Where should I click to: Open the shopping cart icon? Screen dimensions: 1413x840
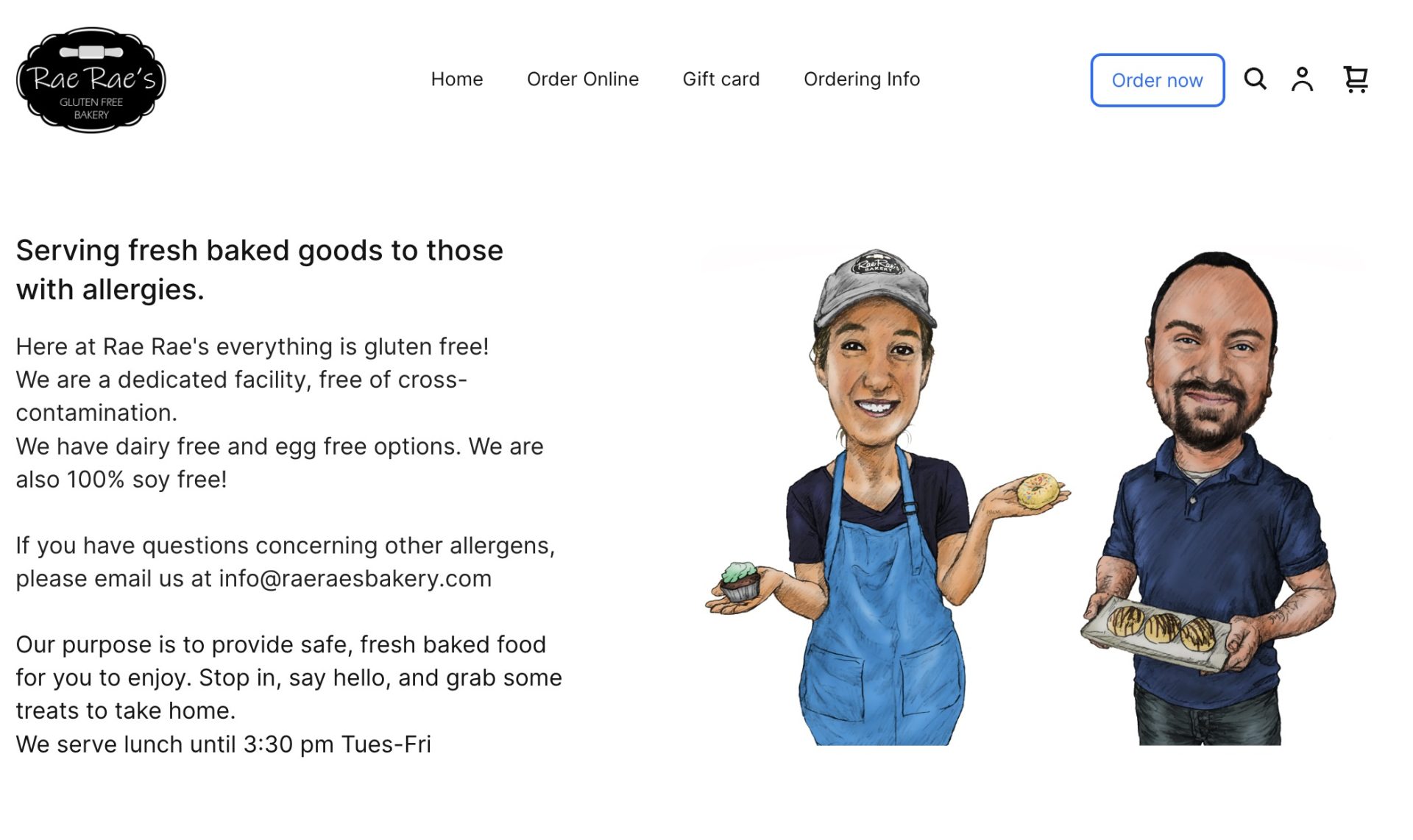click(x=1356, y=79)
